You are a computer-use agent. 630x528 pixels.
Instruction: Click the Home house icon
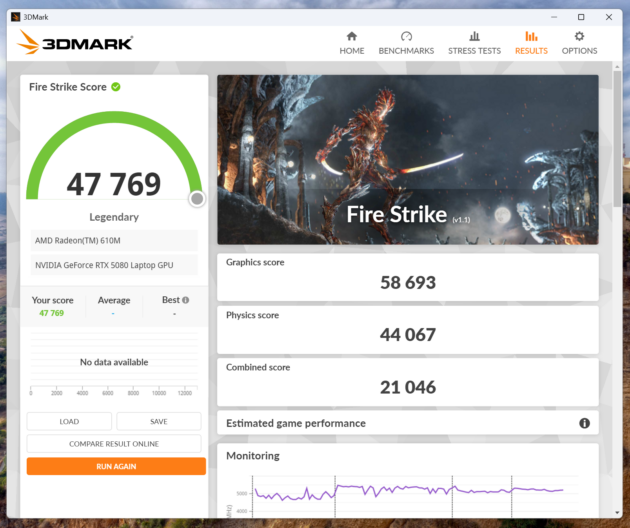click(x=351, y=37)
